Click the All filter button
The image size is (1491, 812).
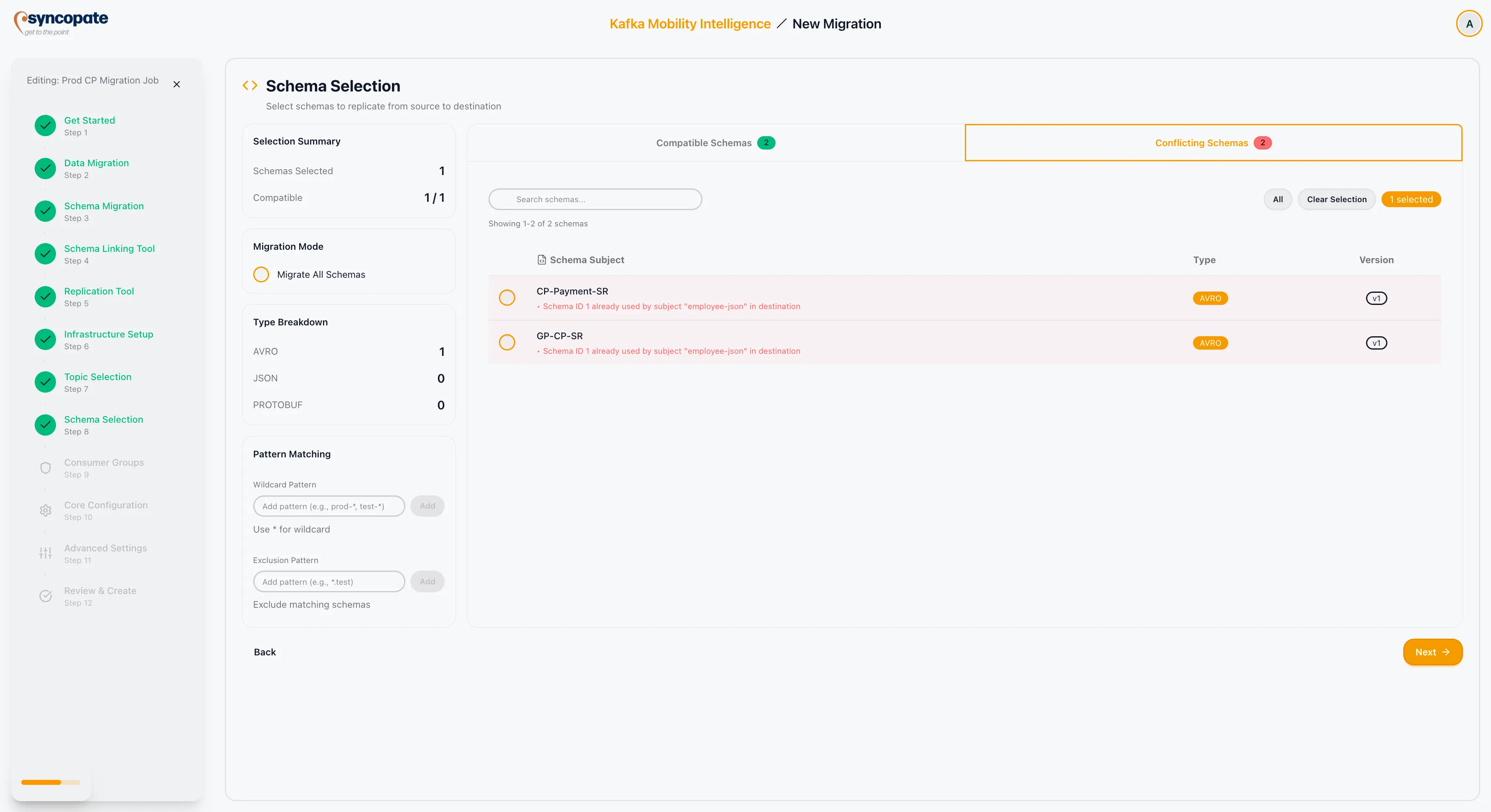pyautogui.click(x=1277, y=200)
